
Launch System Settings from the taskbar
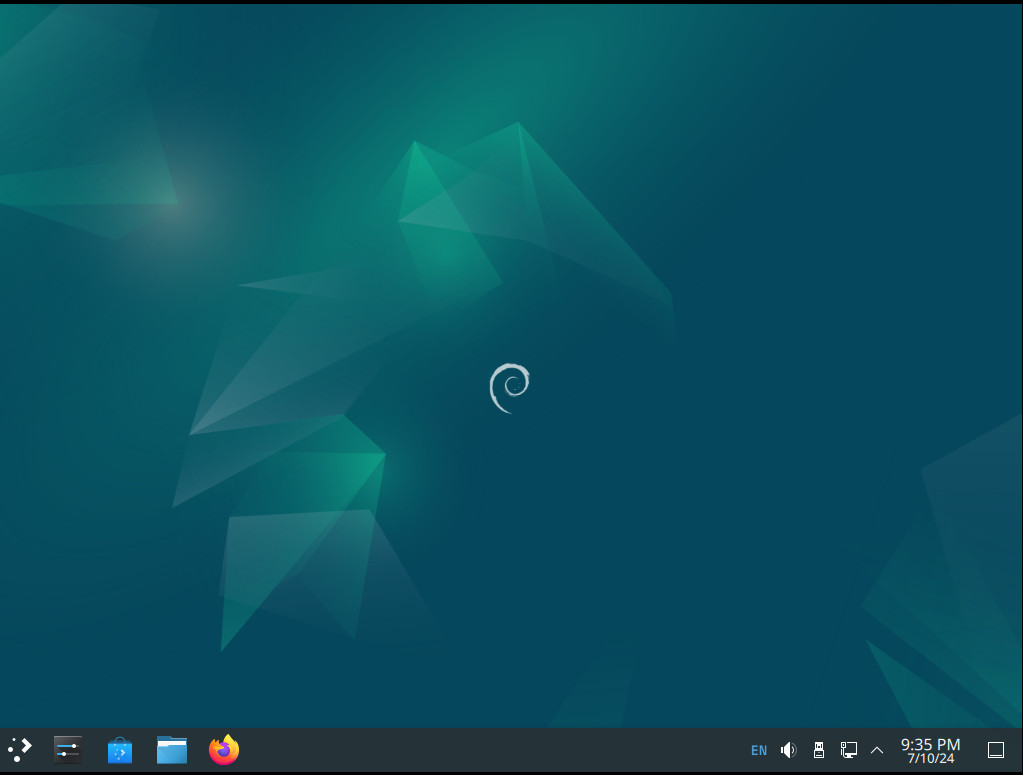click(x=68, y=750)
